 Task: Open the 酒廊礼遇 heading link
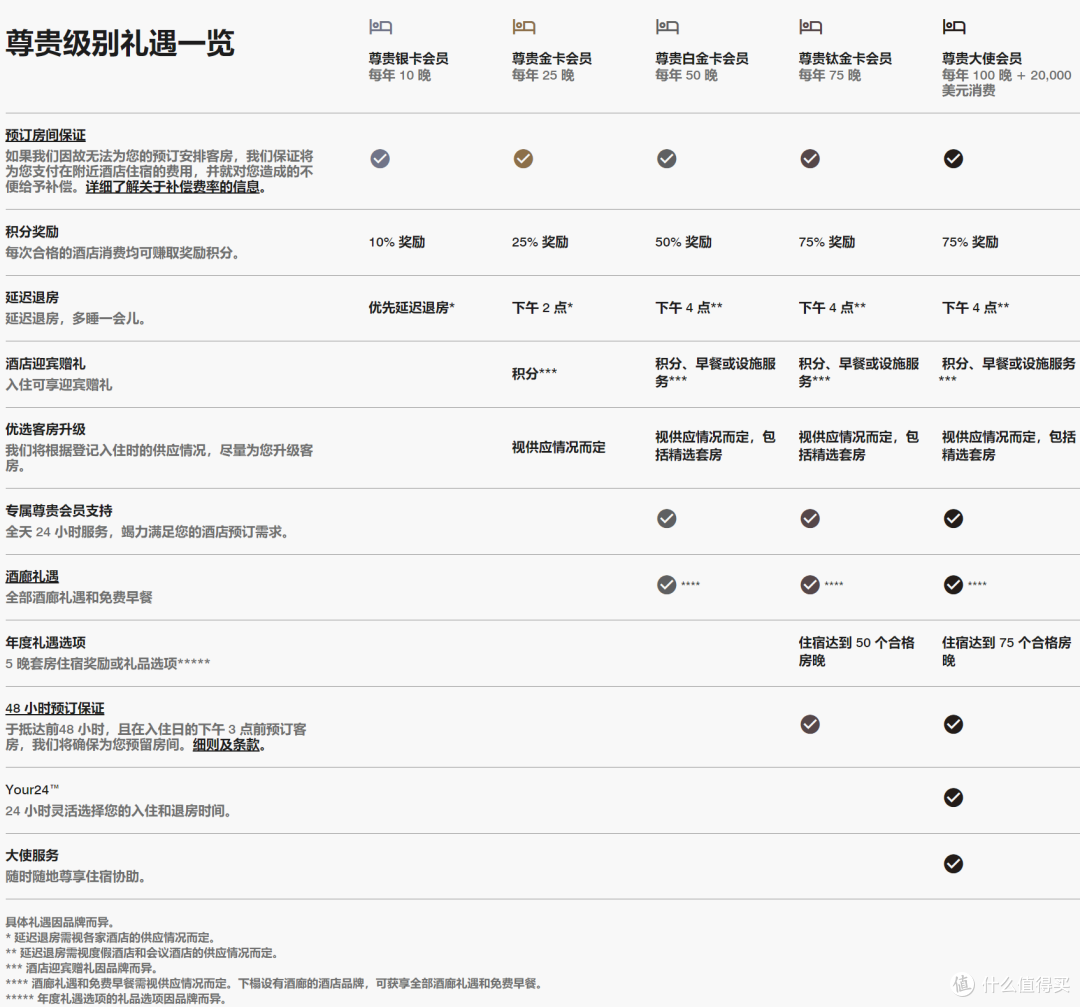click(32, 577)
